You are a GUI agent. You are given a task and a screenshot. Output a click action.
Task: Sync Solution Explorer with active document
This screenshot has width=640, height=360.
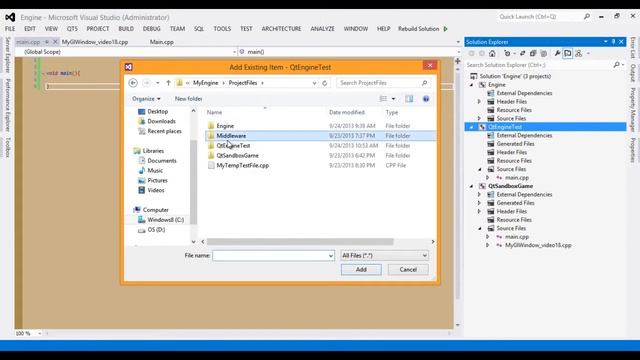tap(522, 53)
